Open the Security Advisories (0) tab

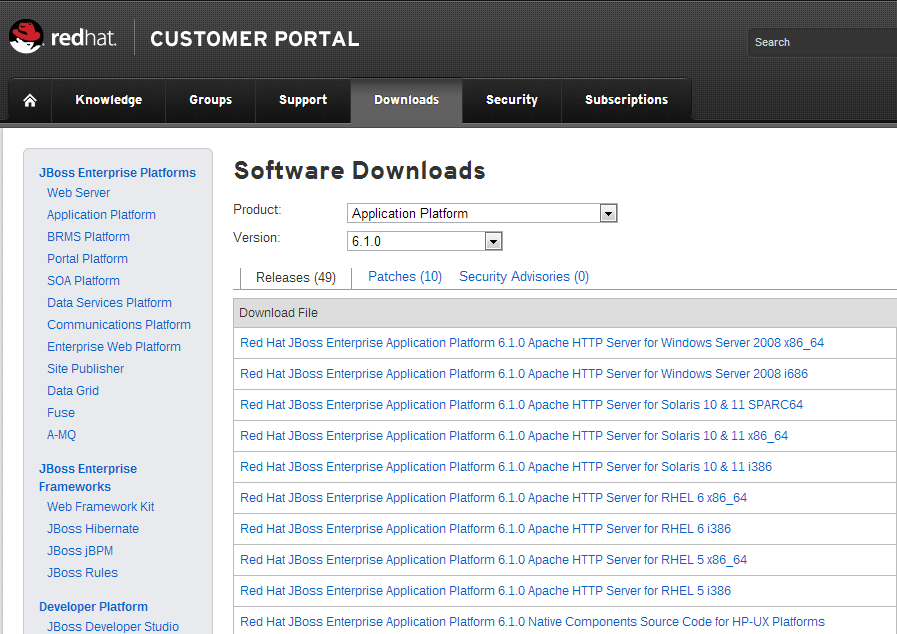tap(524, 277)
